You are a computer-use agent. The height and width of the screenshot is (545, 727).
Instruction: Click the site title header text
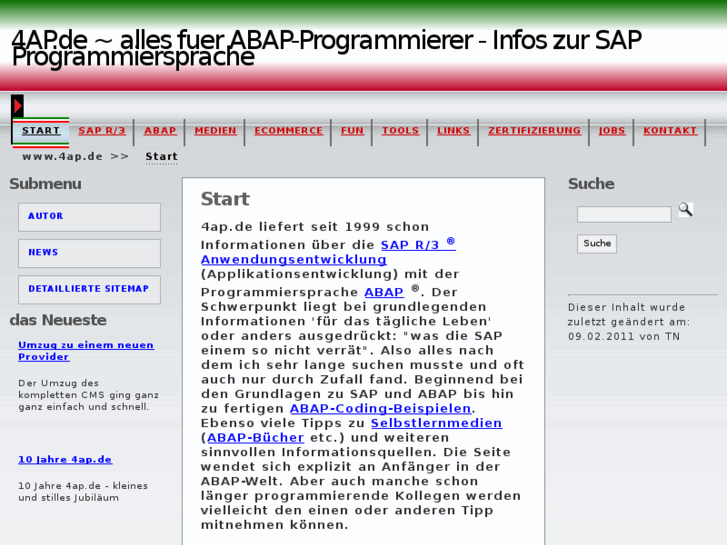point(326,48)
